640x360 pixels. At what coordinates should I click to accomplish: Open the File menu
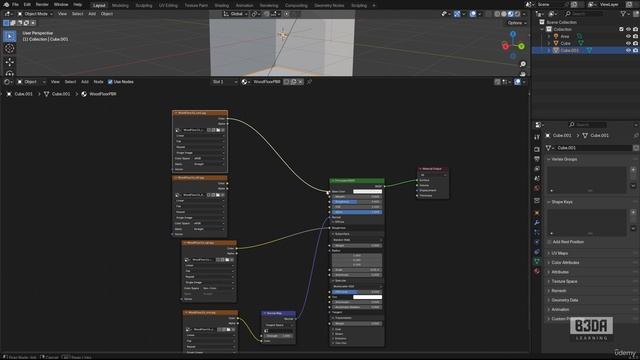[x=15, y=4]
